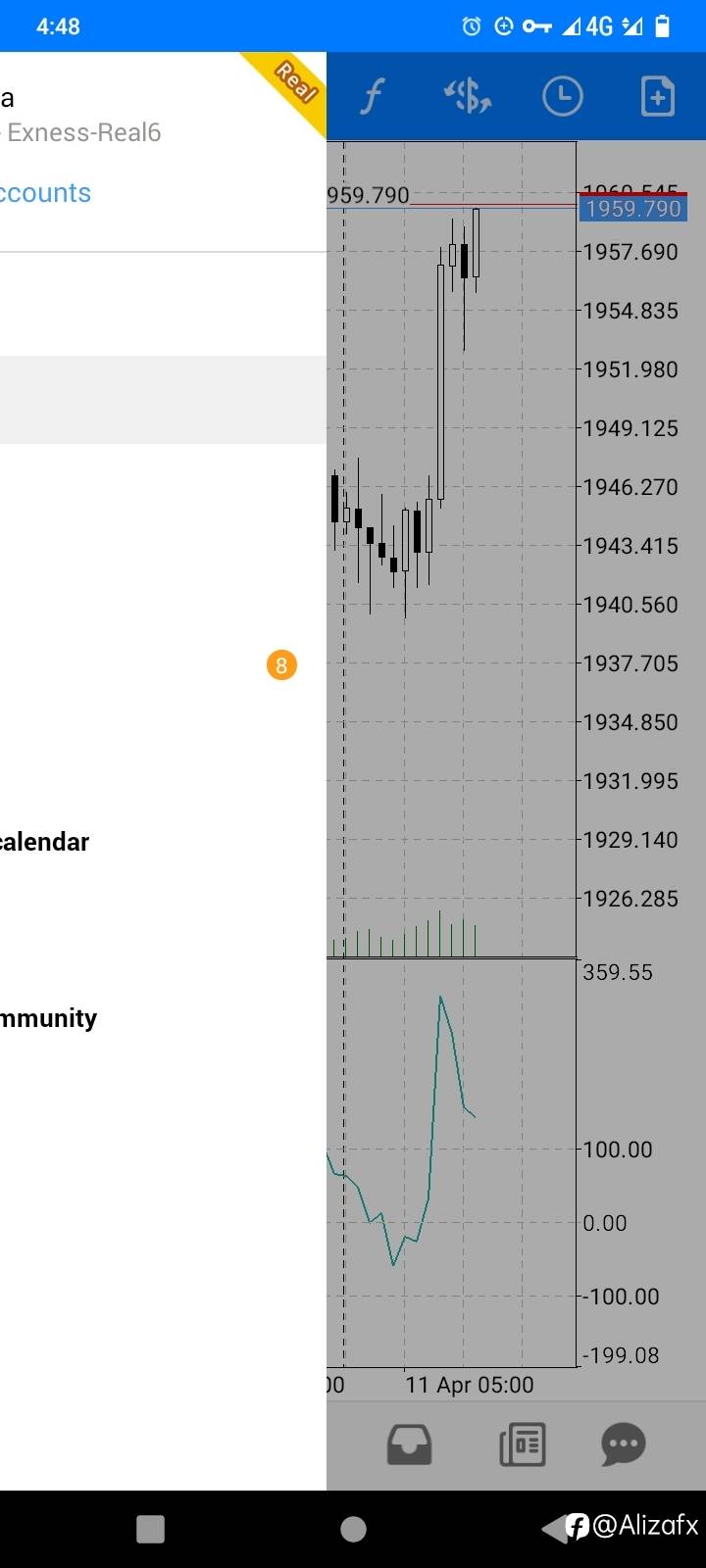Open the clock timeframe selector

[x=562, y=97]
